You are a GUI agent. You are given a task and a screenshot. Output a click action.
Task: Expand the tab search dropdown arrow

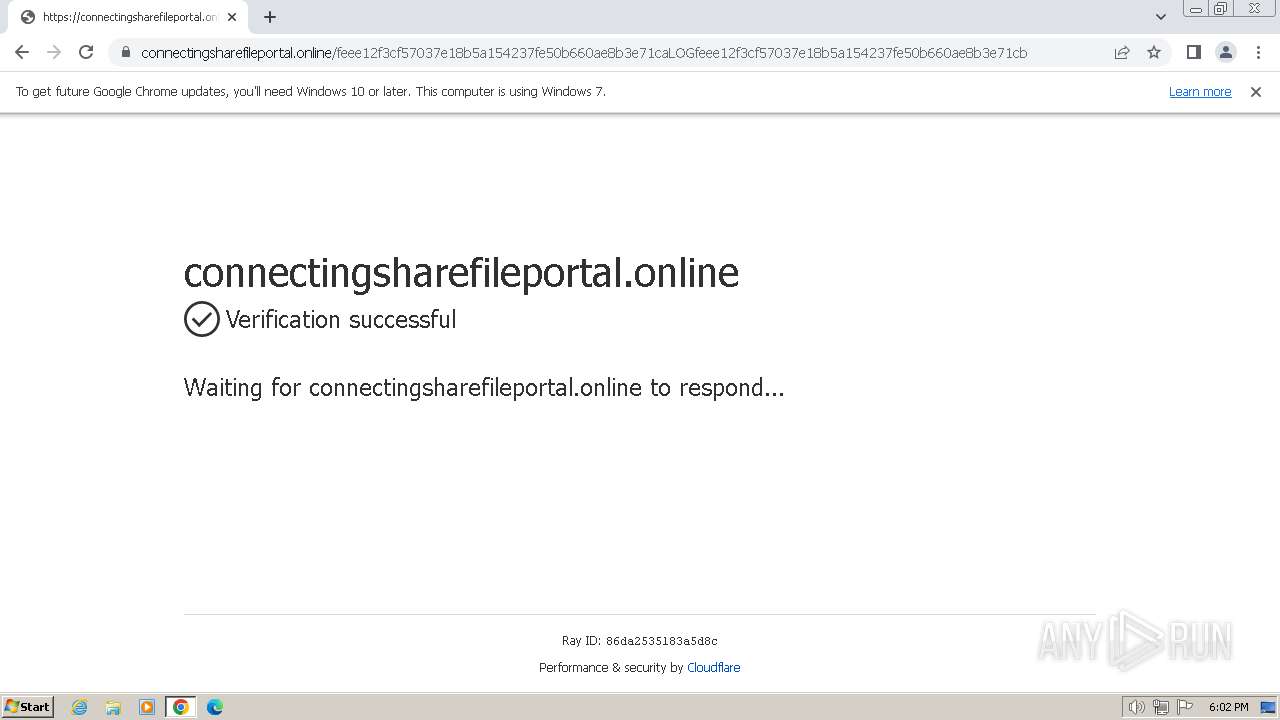tap(1160, 17)
